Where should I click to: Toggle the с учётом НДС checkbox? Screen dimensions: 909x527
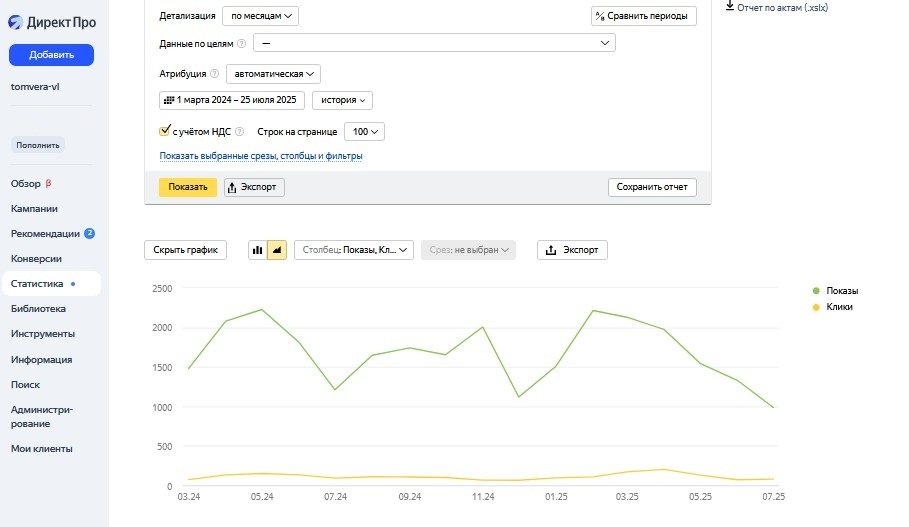pos(166,131)
